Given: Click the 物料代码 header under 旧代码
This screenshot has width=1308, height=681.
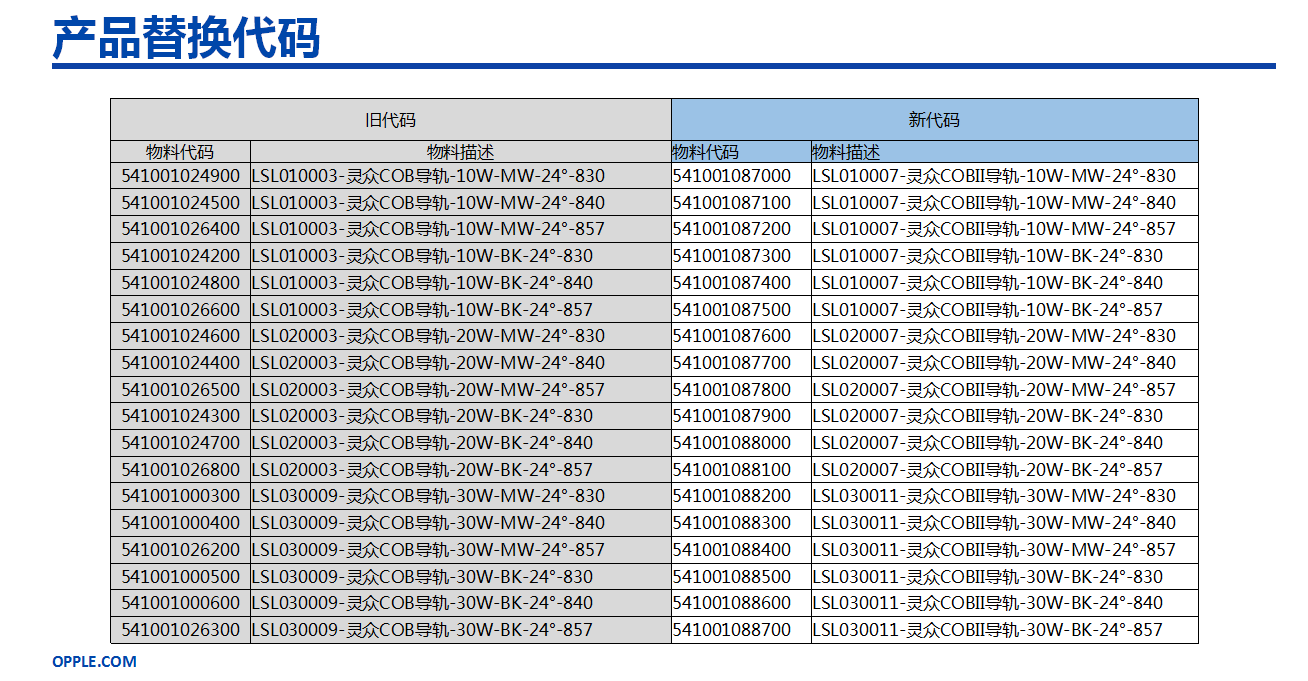Looking at the screenshot, I should (180, 152).
